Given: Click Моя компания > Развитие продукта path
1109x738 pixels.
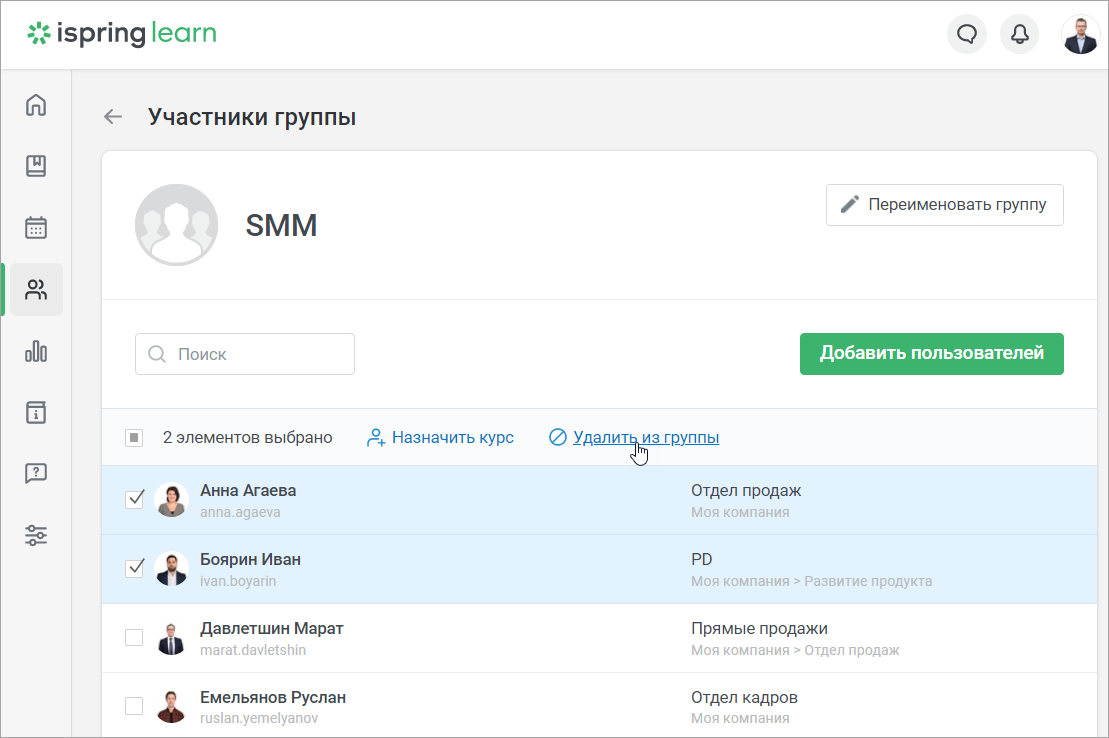Looking at the screenshot, I should [x=811, y=581].
